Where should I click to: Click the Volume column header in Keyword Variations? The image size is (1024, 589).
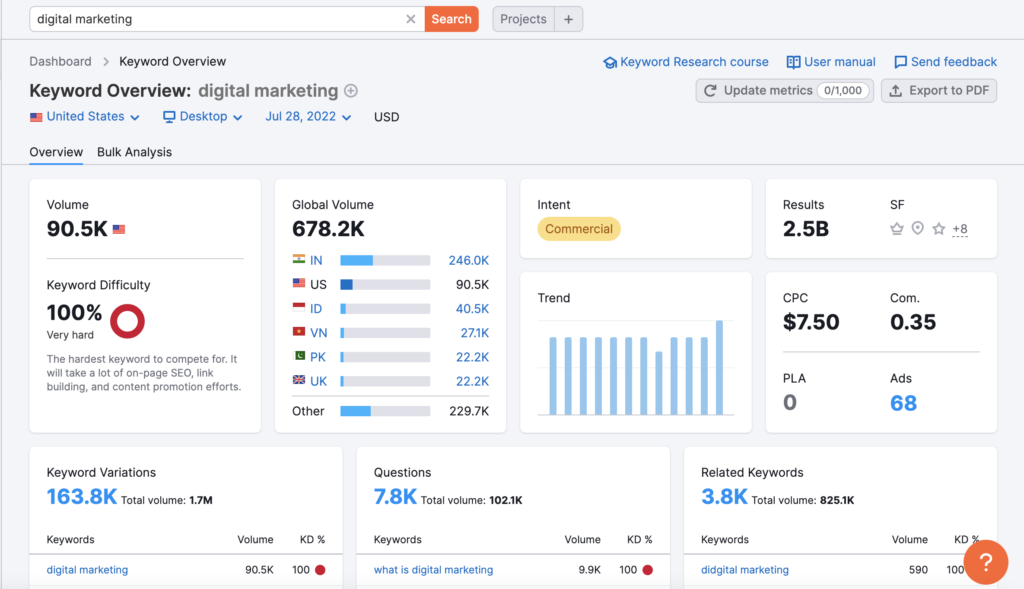click(255, 540)
